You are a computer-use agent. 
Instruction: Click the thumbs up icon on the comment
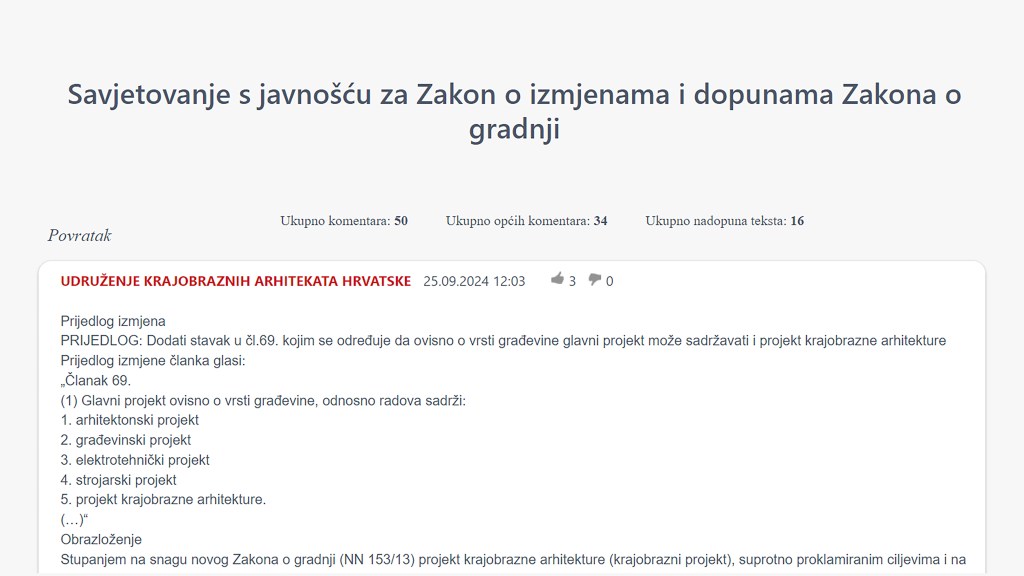(557, 280)
